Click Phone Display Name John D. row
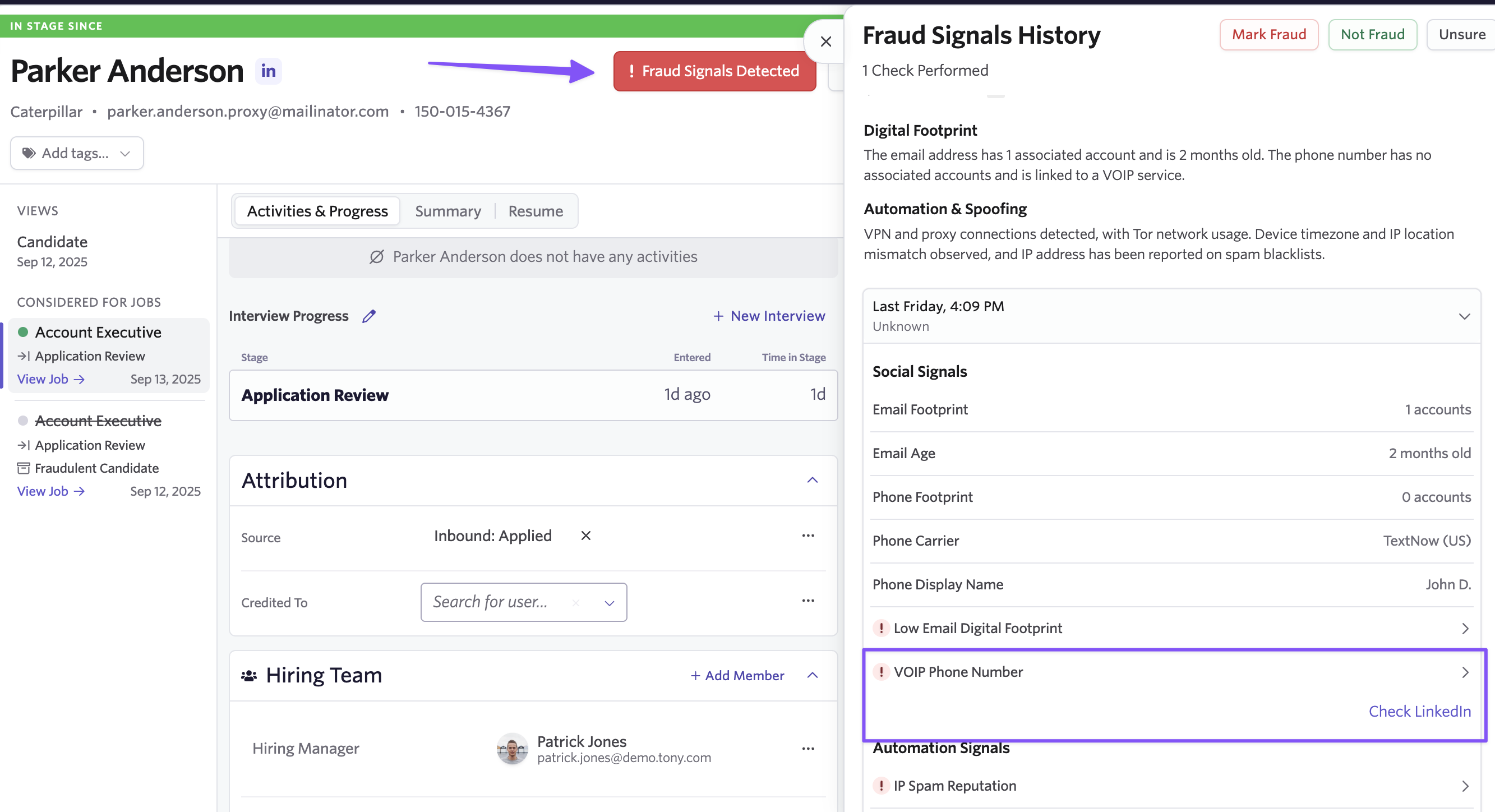The height and width of the screenshot is (812, 1495). [1171, 584]
